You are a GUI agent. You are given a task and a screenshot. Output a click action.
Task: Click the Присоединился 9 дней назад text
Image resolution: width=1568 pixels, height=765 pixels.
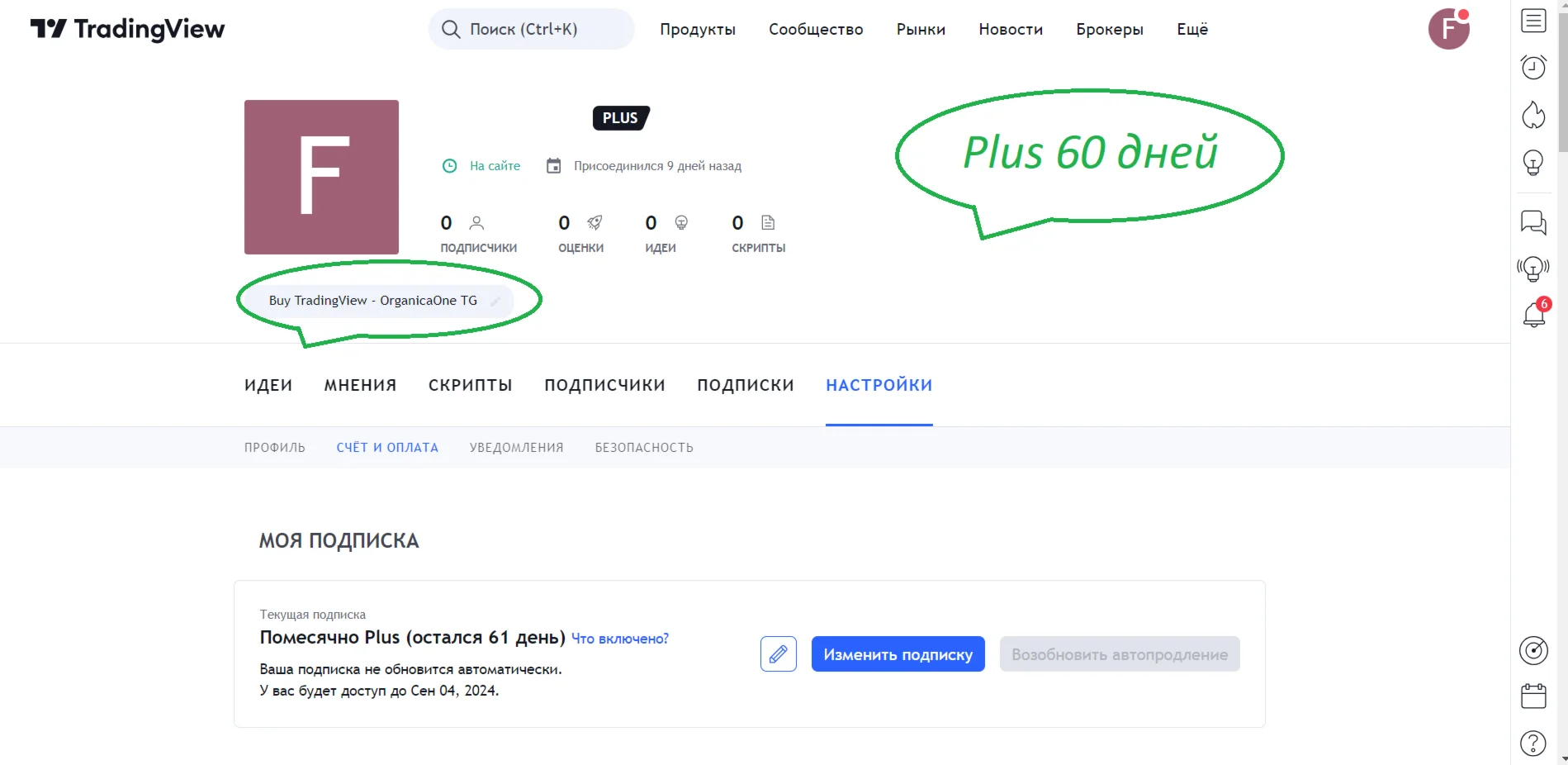tap(658, 166)
